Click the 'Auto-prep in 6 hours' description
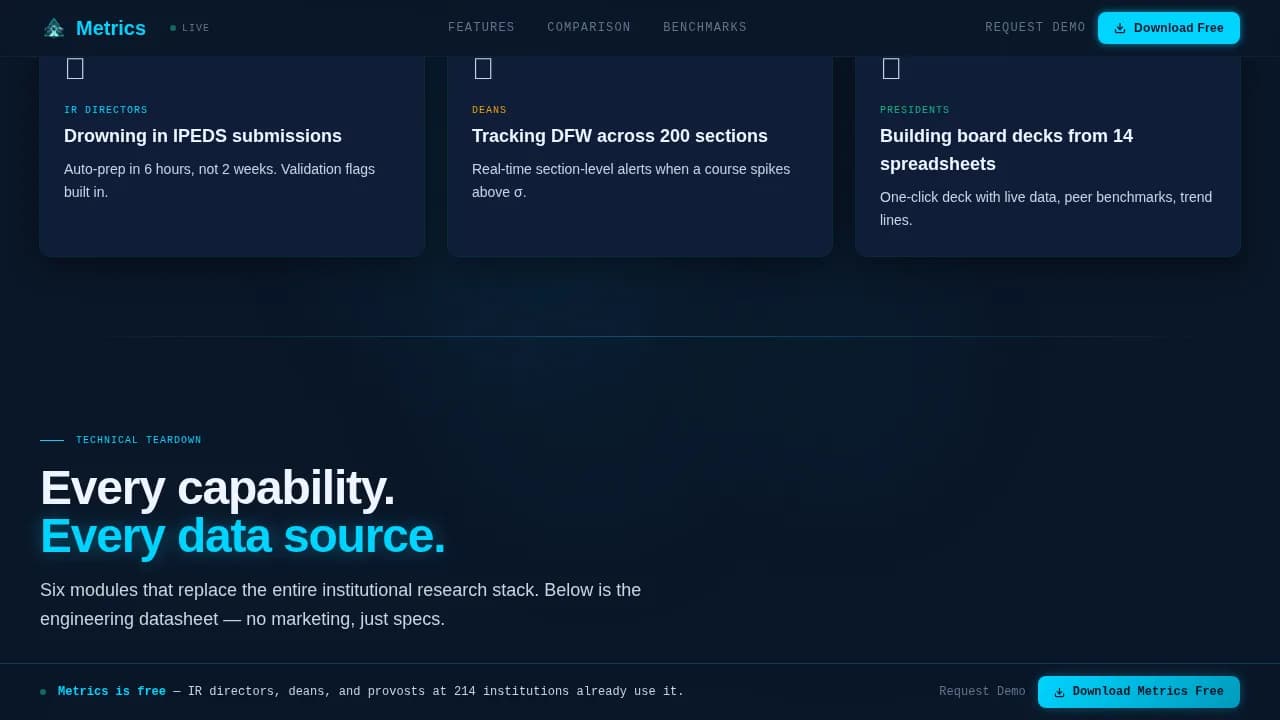The image size is (1280, 720). tap(220, 180)
